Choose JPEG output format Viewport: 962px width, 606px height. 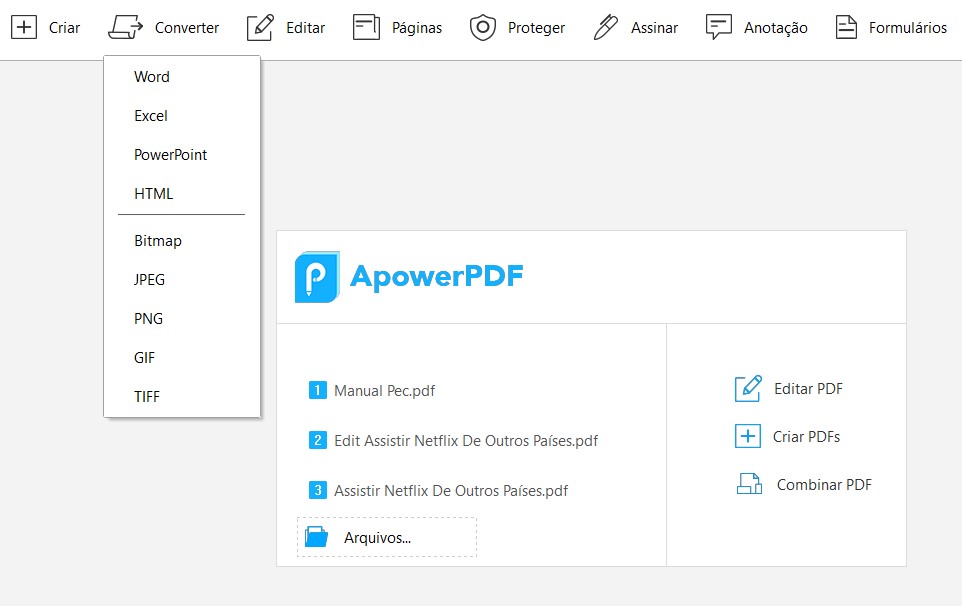(x=148, y=279)
